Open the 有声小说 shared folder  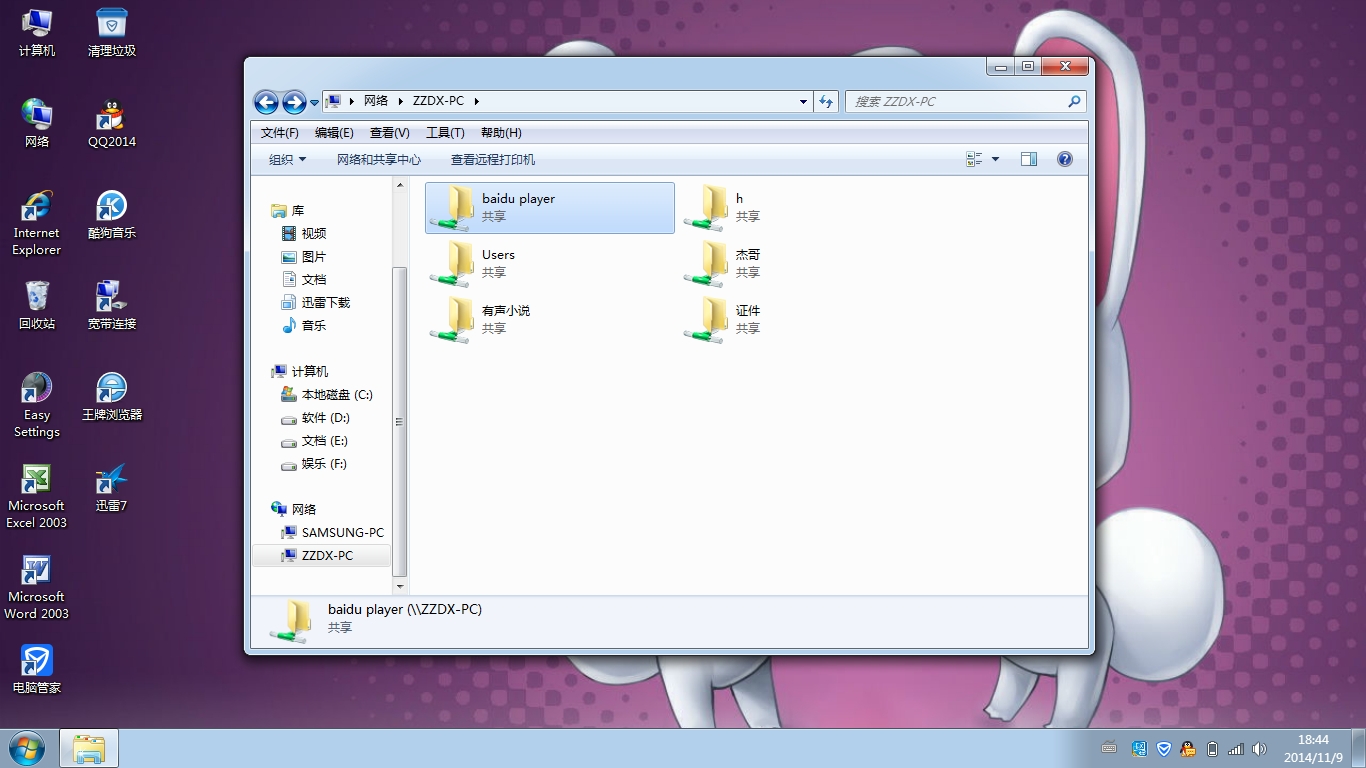[x=549, y=320]
